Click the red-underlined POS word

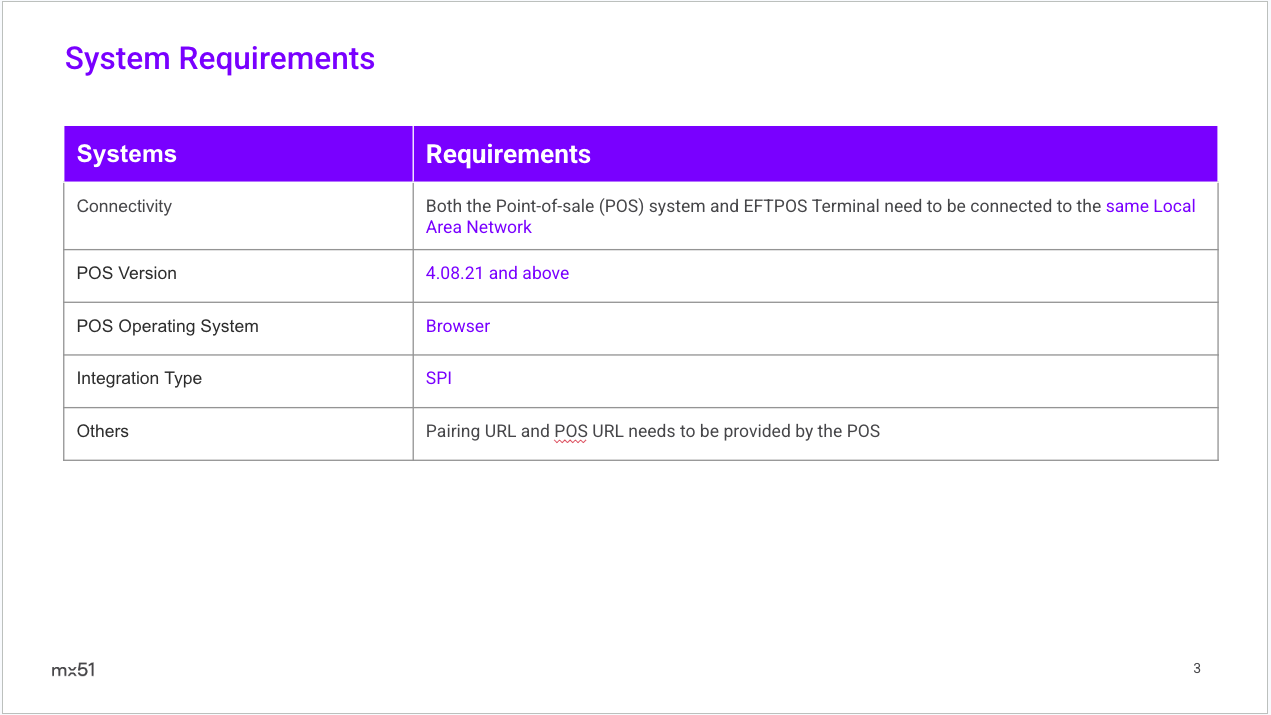pos(571,432)
